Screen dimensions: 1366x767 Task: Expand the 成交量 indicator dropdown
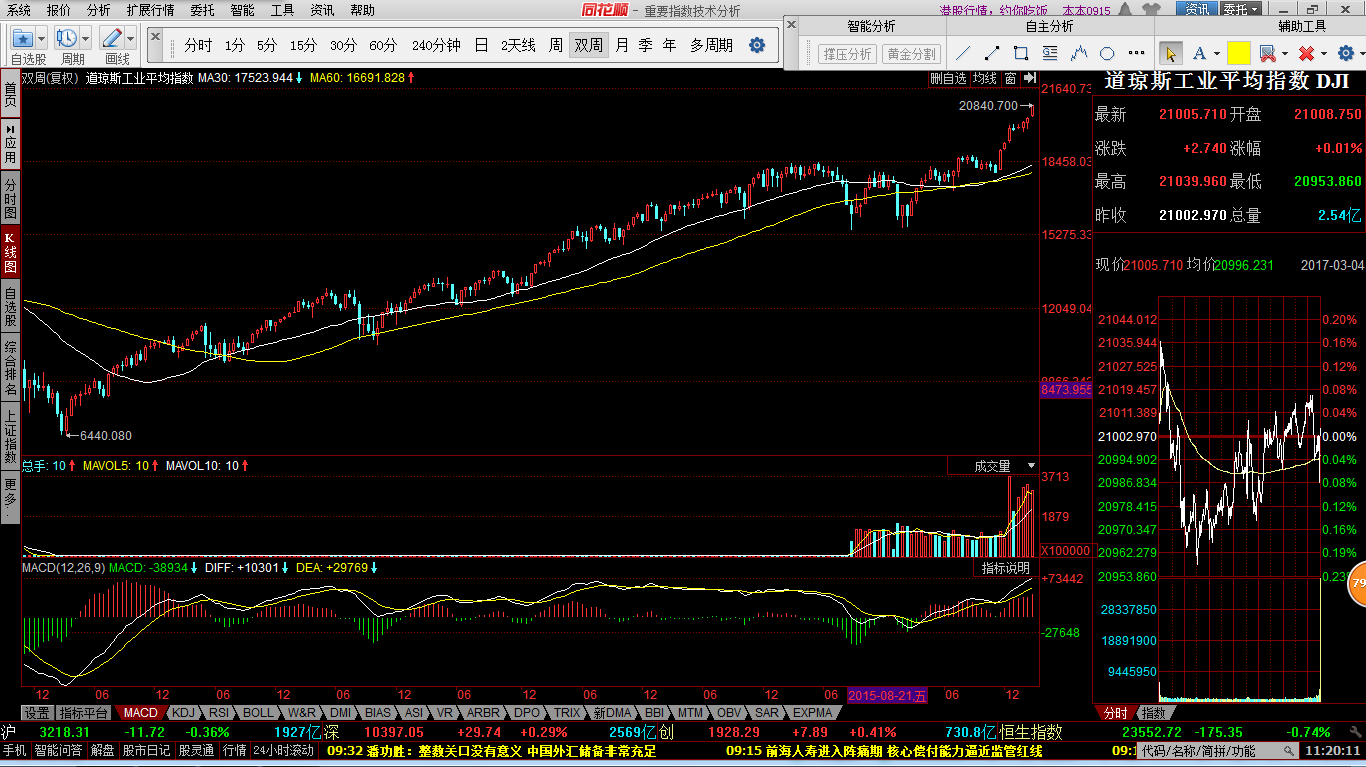pos(1031,466)
